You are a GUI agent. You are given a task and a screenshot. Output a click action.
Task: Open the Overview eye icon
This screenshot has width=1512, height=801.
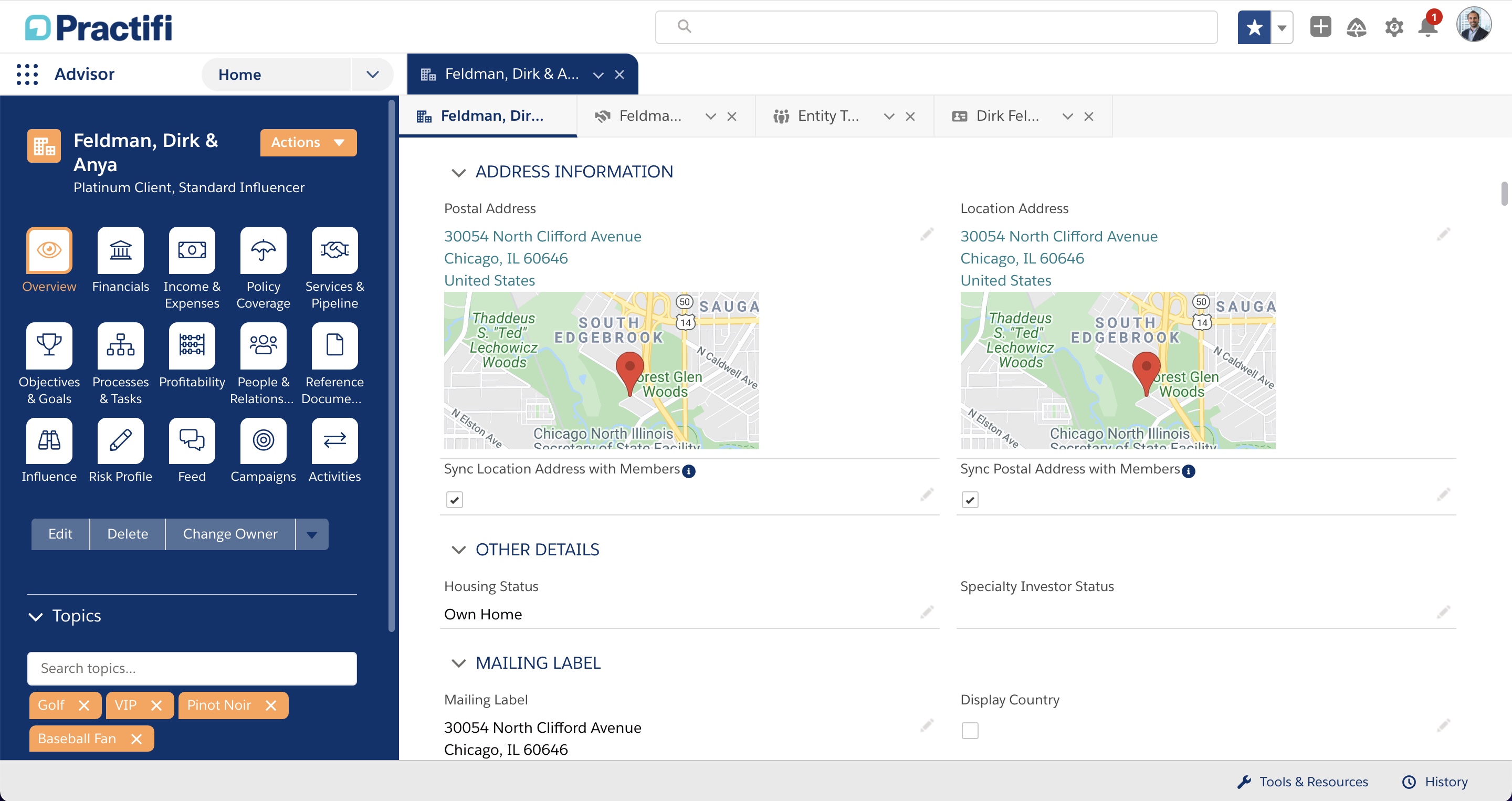coord(49,250)
